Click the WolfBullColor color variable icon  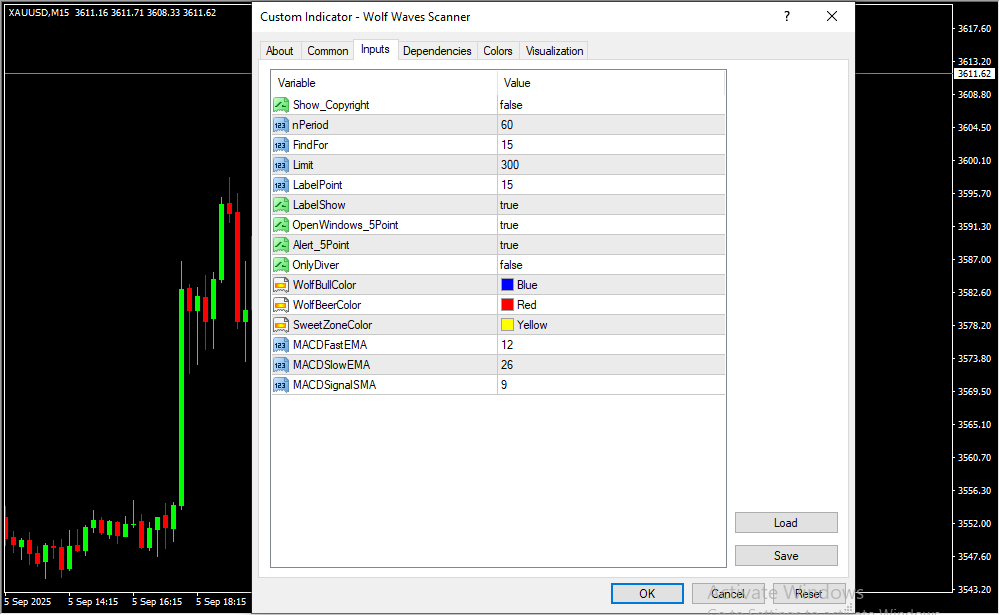point(280,285)
